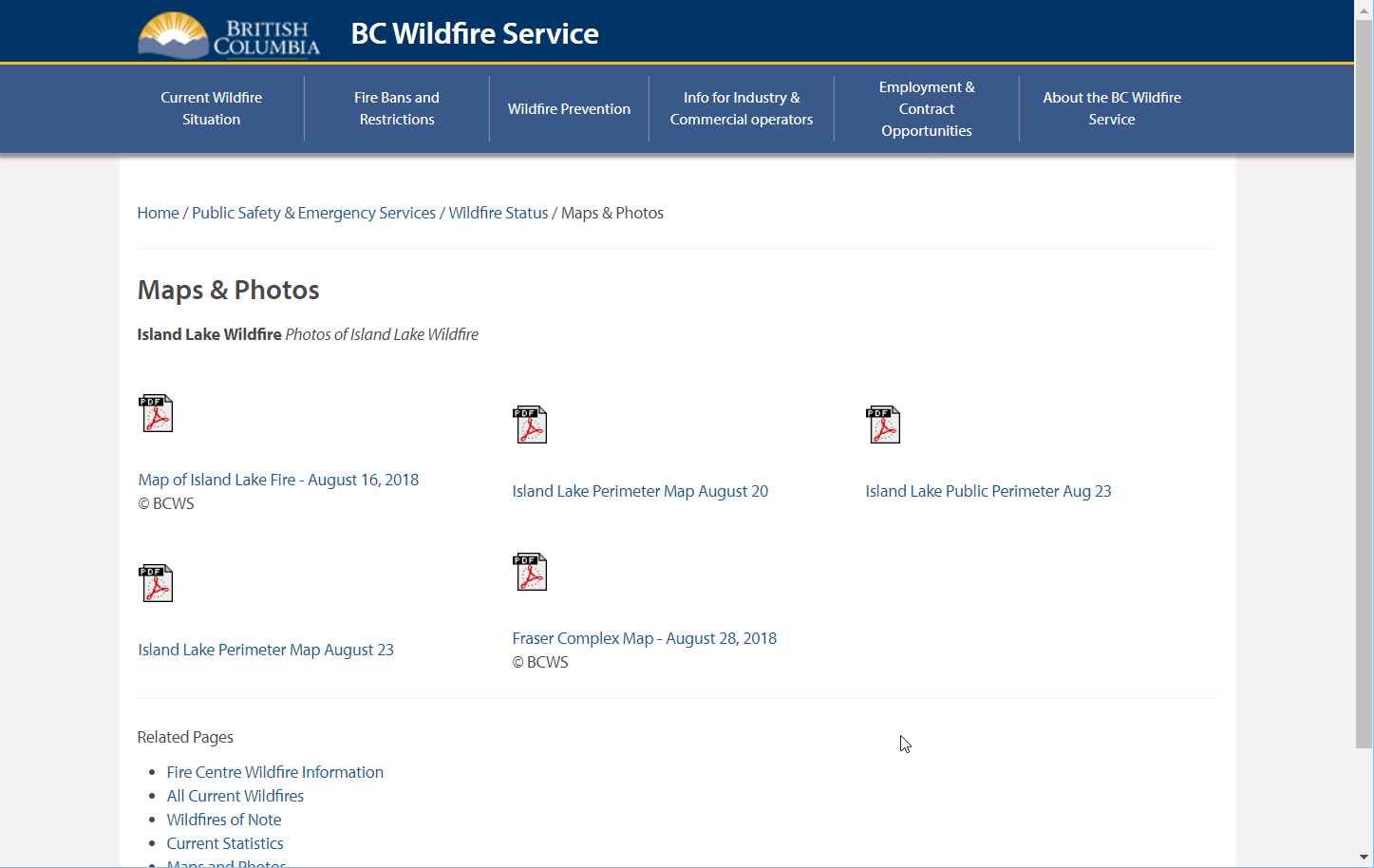
Task: Visit Fire Centre Wildfire Information page
Action: tap(274, 772)
